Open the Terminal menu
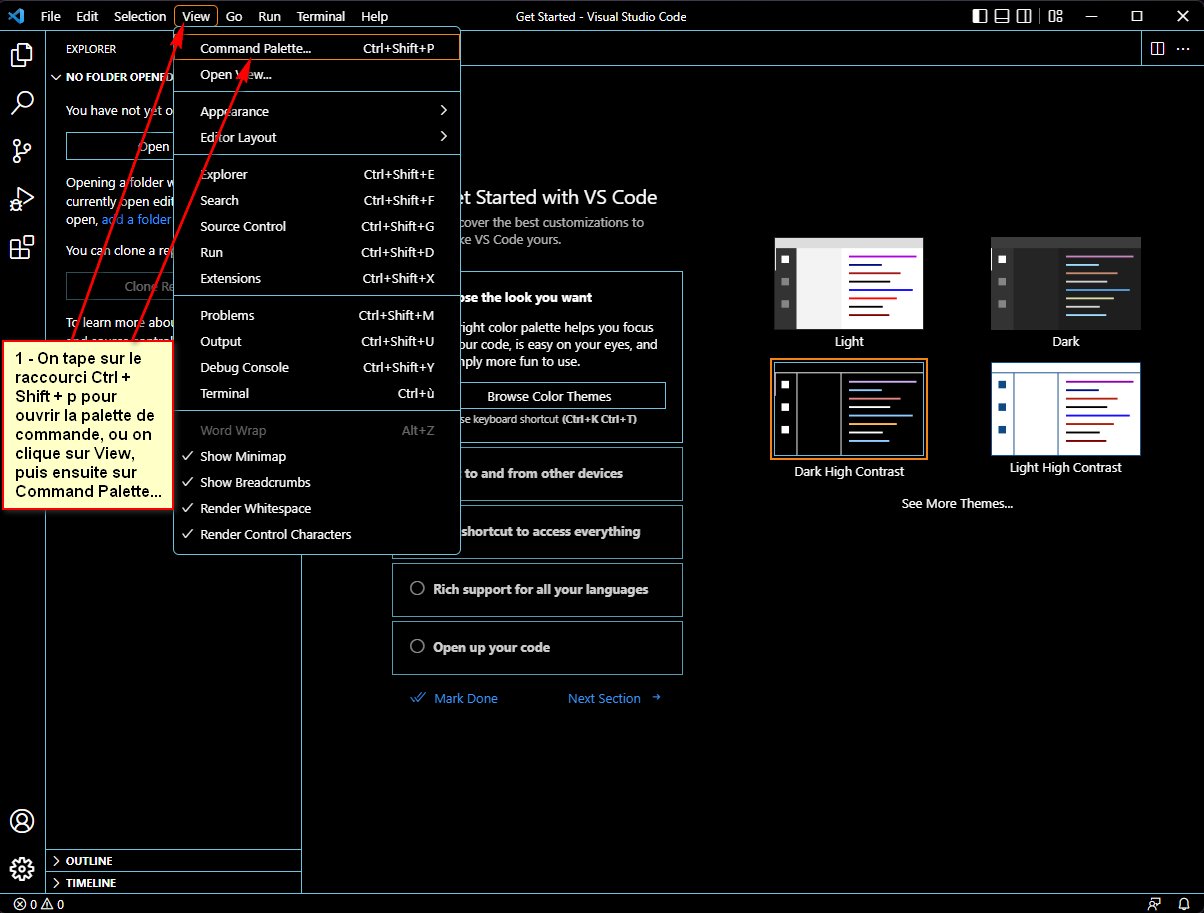The height and width of the screenshot is (913, 1204). click(320, 16)
